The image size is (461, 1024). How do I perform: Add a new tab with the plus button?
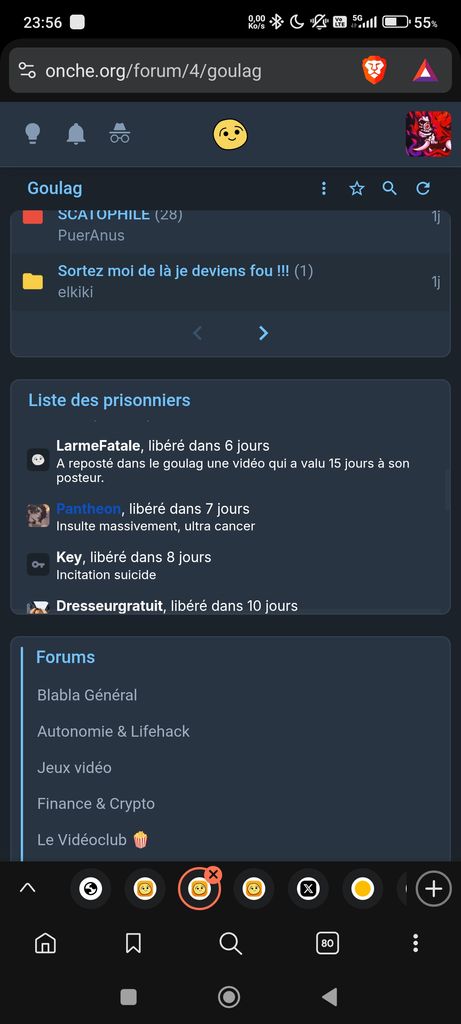coord(434,889)
